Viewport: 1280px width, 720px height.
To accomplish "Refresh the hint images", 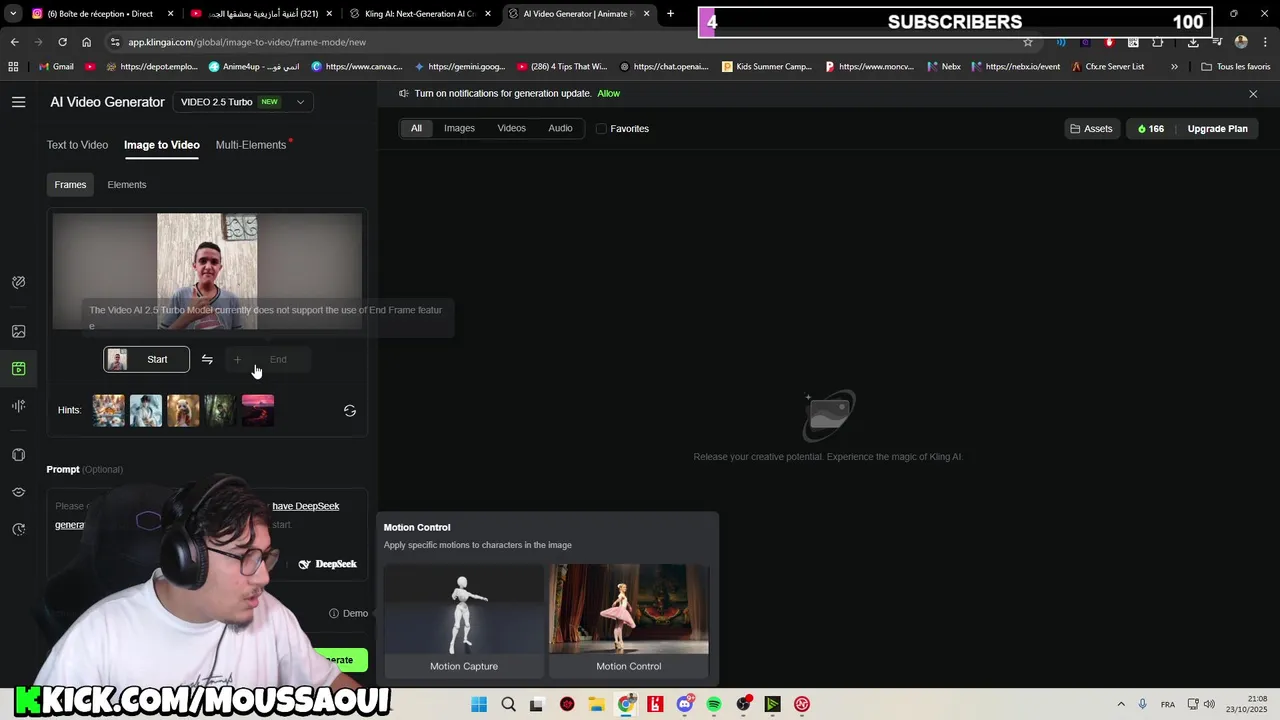I will coord(350,411).
